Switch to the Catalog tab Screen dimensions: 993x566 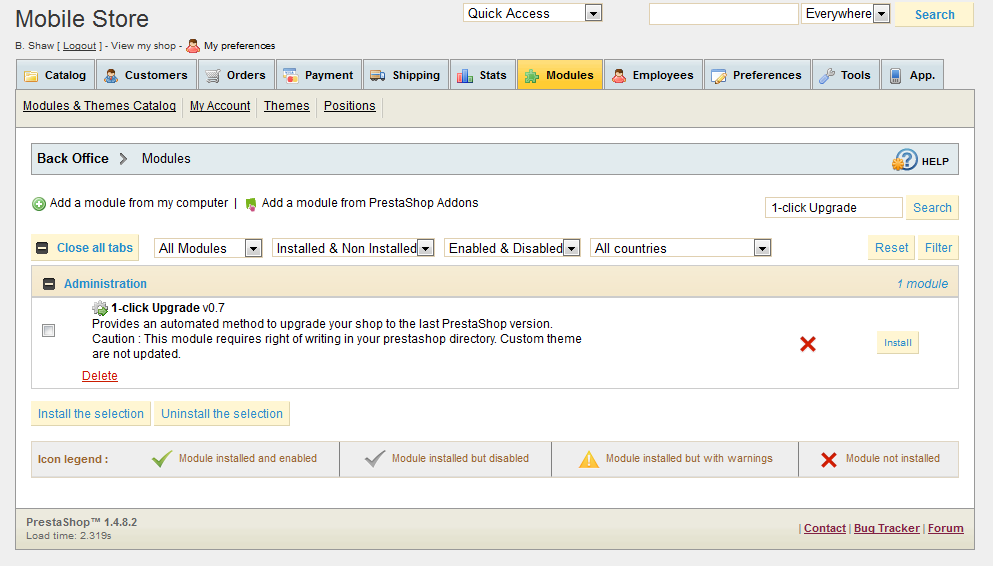click(x=56, y=75)
